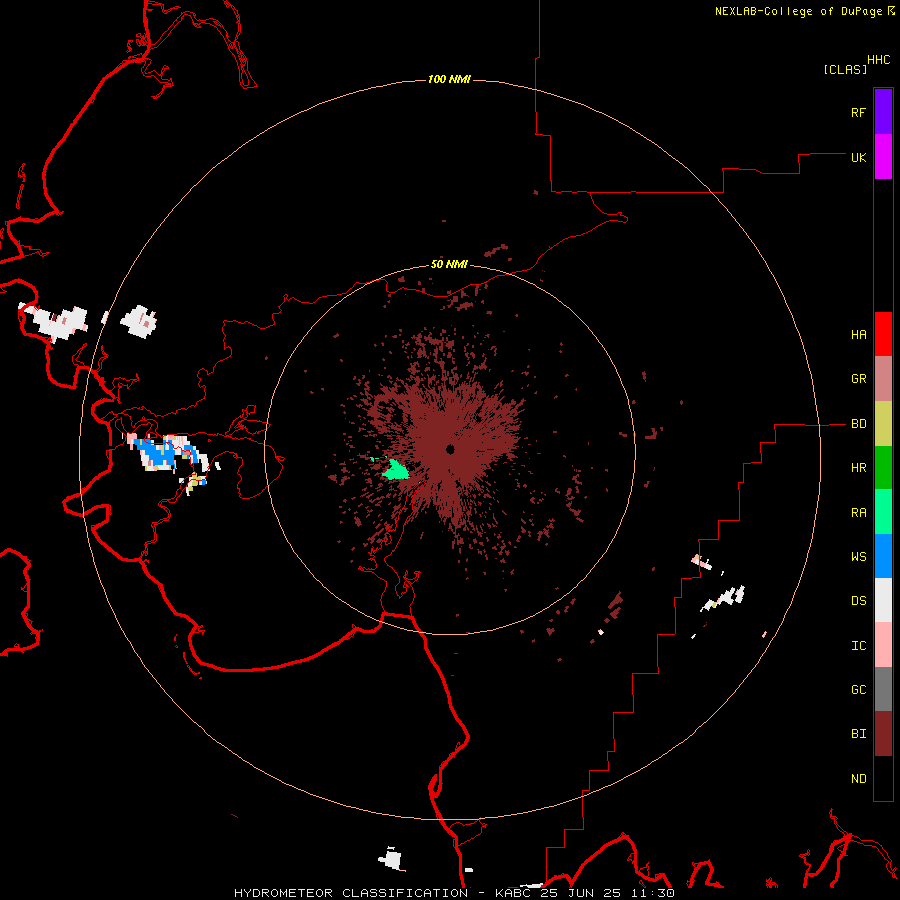
Task: Click the 50 NMI range ring label
Action: [x=449, y=265]
